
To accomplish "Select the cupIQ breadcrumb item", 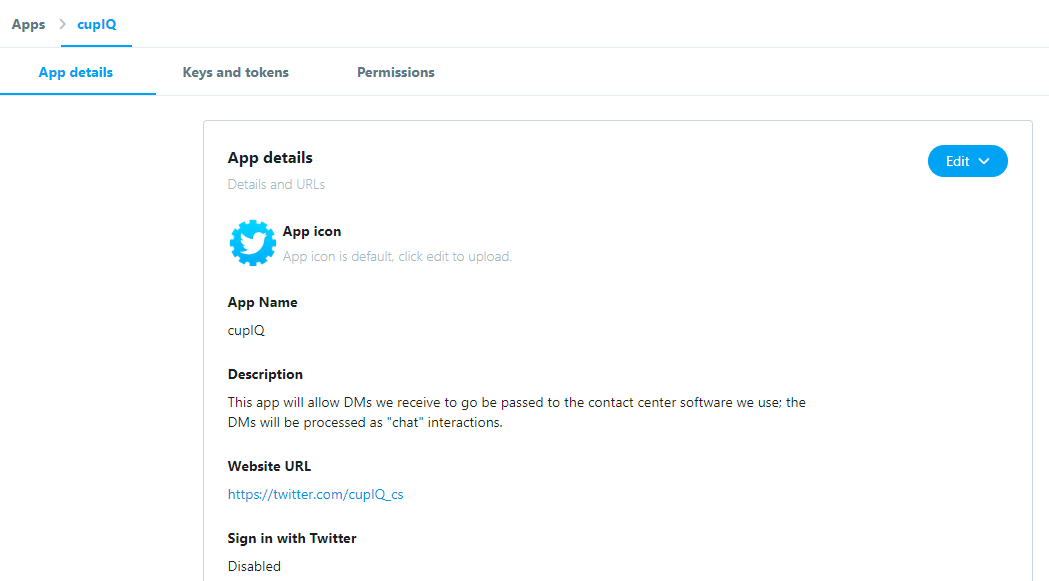I will pyautogui.click(x=96, y=24).
